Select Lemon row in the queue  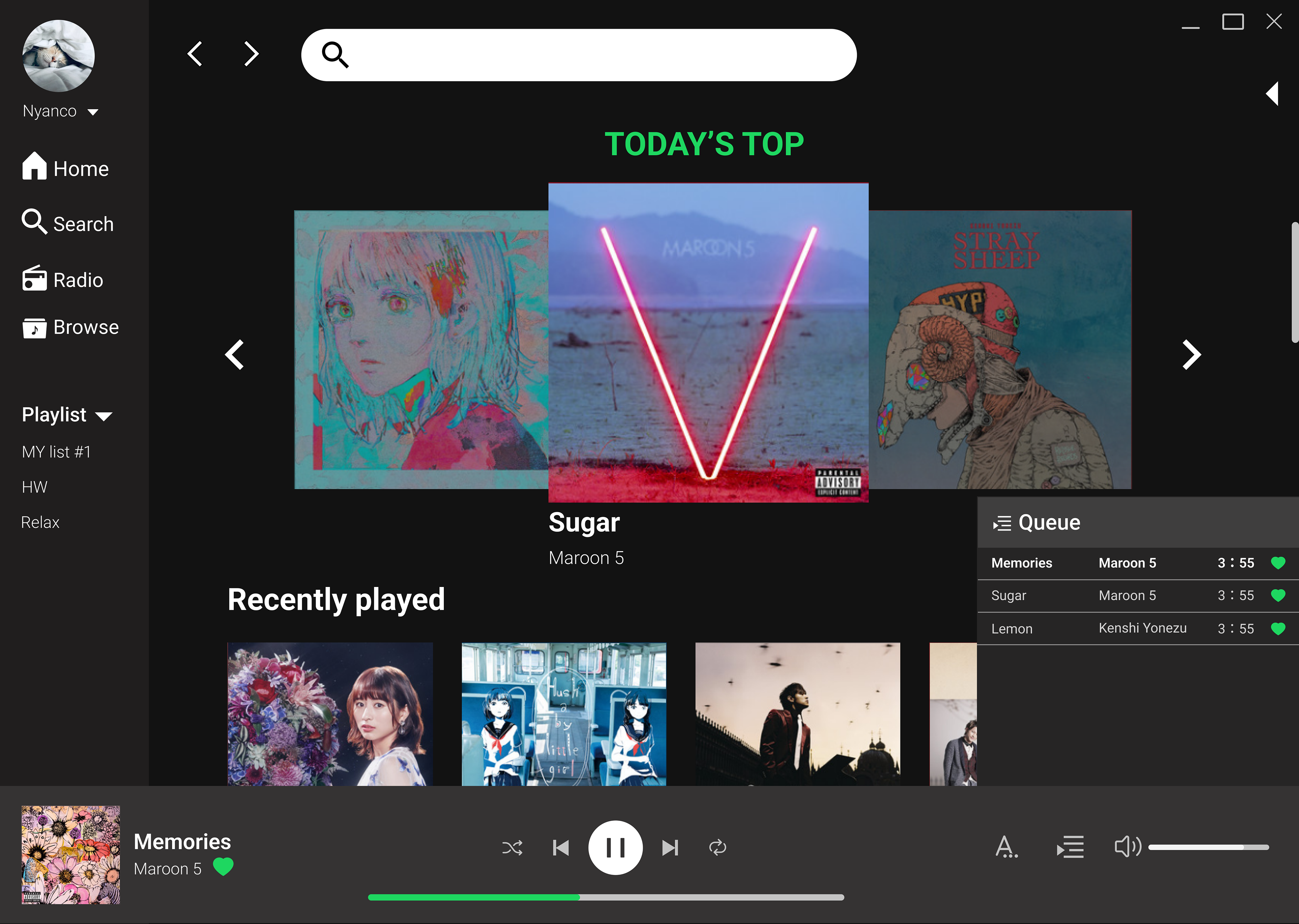(1138, 629)
